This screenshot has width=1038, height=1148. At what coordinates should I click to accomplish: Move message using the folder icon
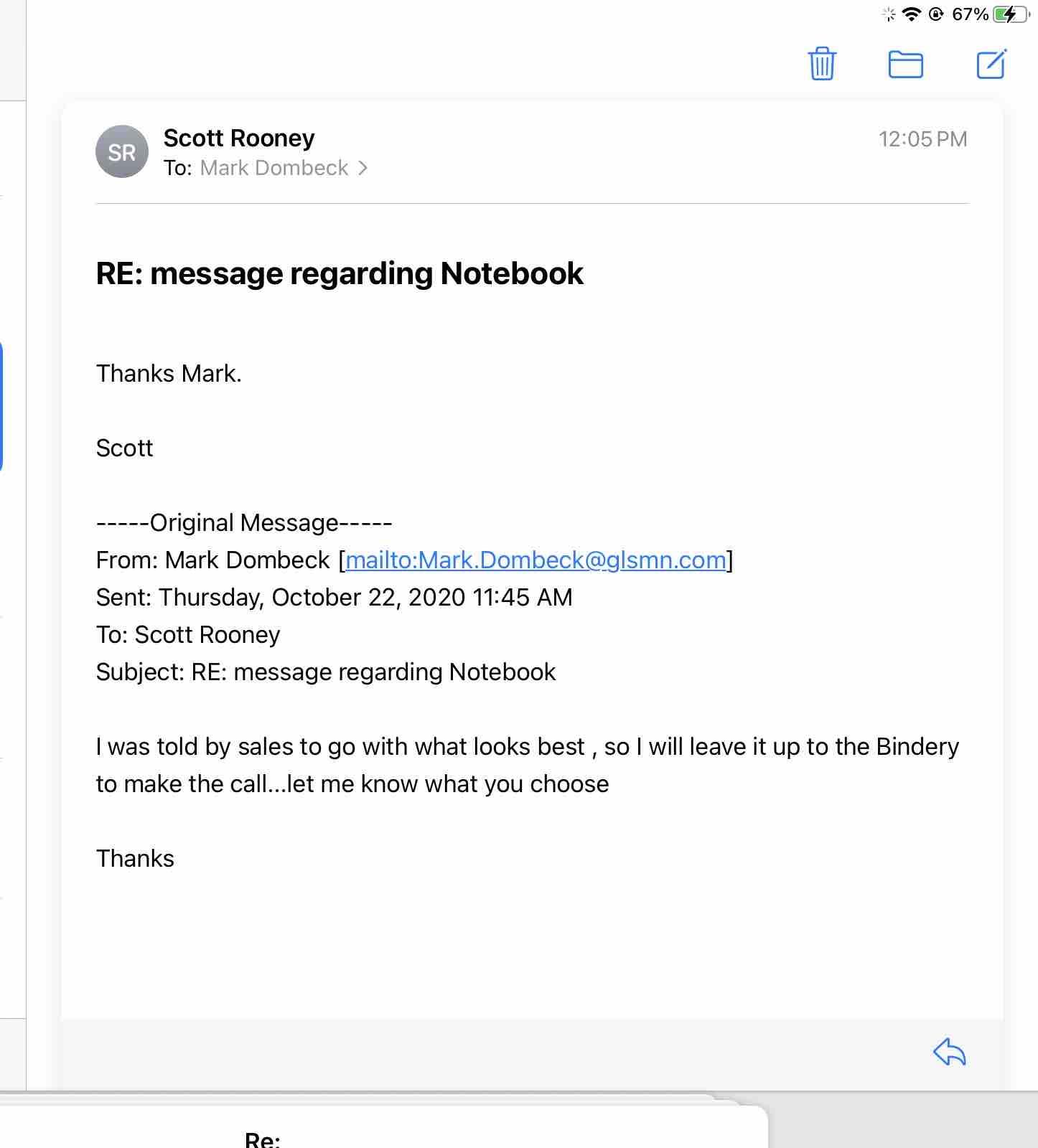click(905, 65)
